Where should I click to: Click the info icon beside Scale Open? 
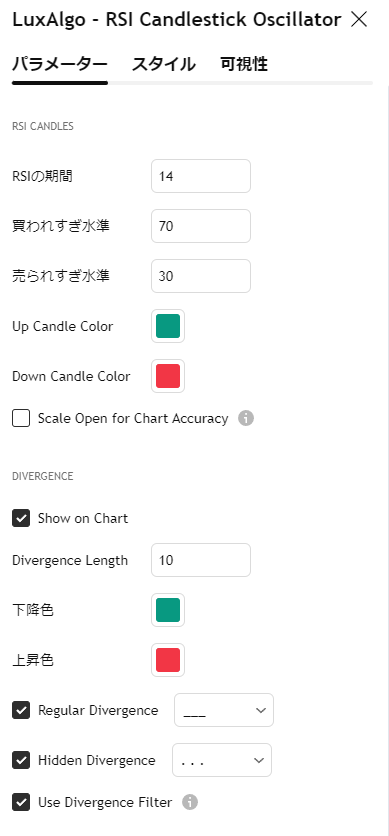coord(246,419)
